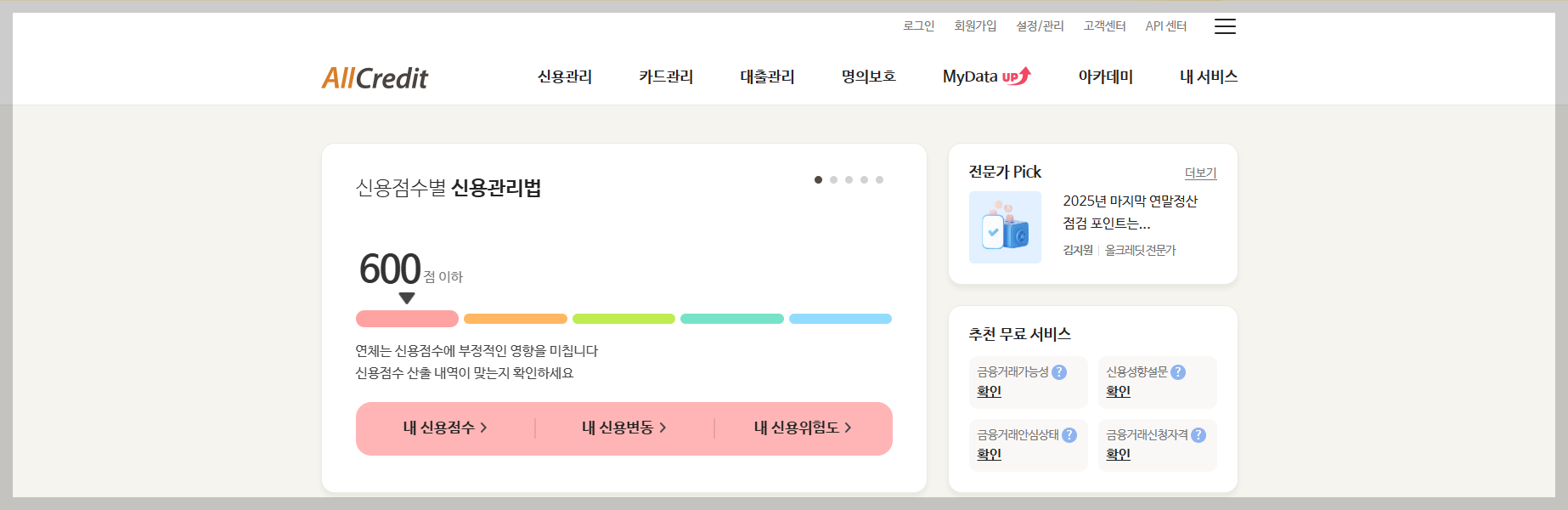Open the 2025년 마지막 연말정산 article title

click(x=1130, y=212)
